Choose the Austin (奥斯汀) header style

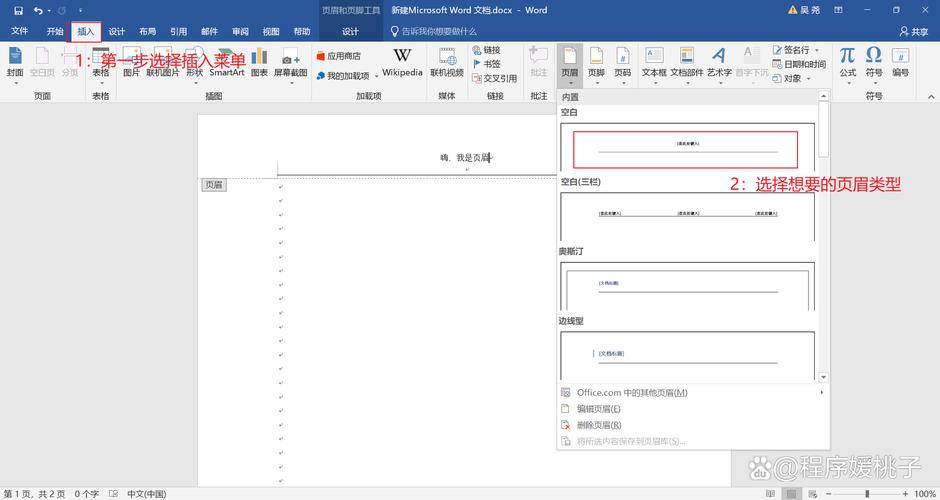[x=687, y=286]
